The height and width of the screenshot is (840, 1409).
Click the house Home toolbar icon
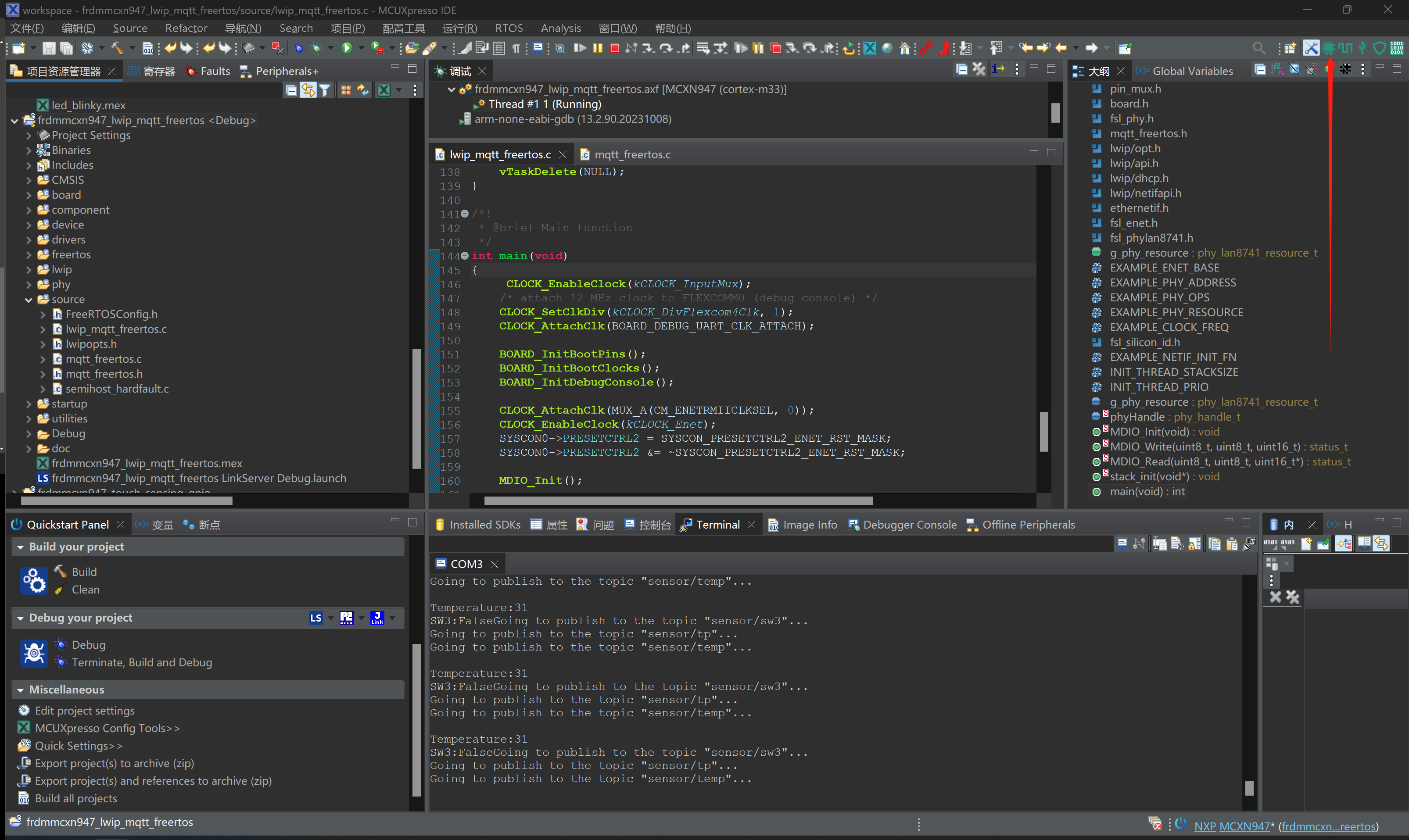click(x=905, y=48)
